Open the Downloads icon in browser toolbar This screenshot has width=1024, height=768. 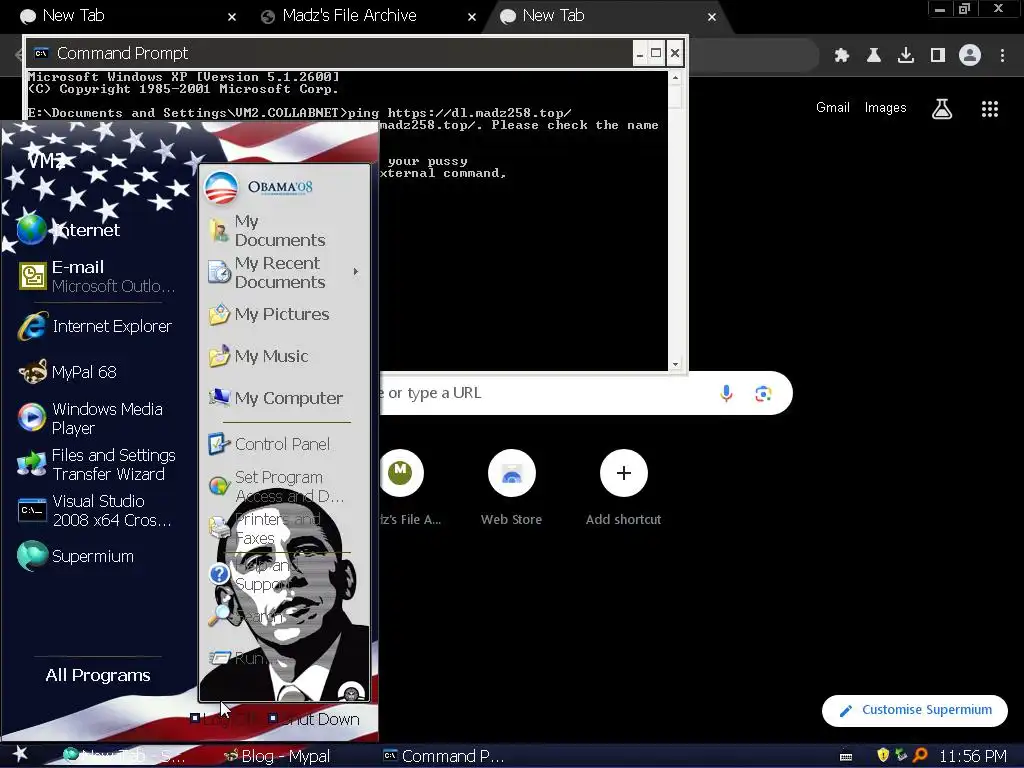(x=906, y=56)
